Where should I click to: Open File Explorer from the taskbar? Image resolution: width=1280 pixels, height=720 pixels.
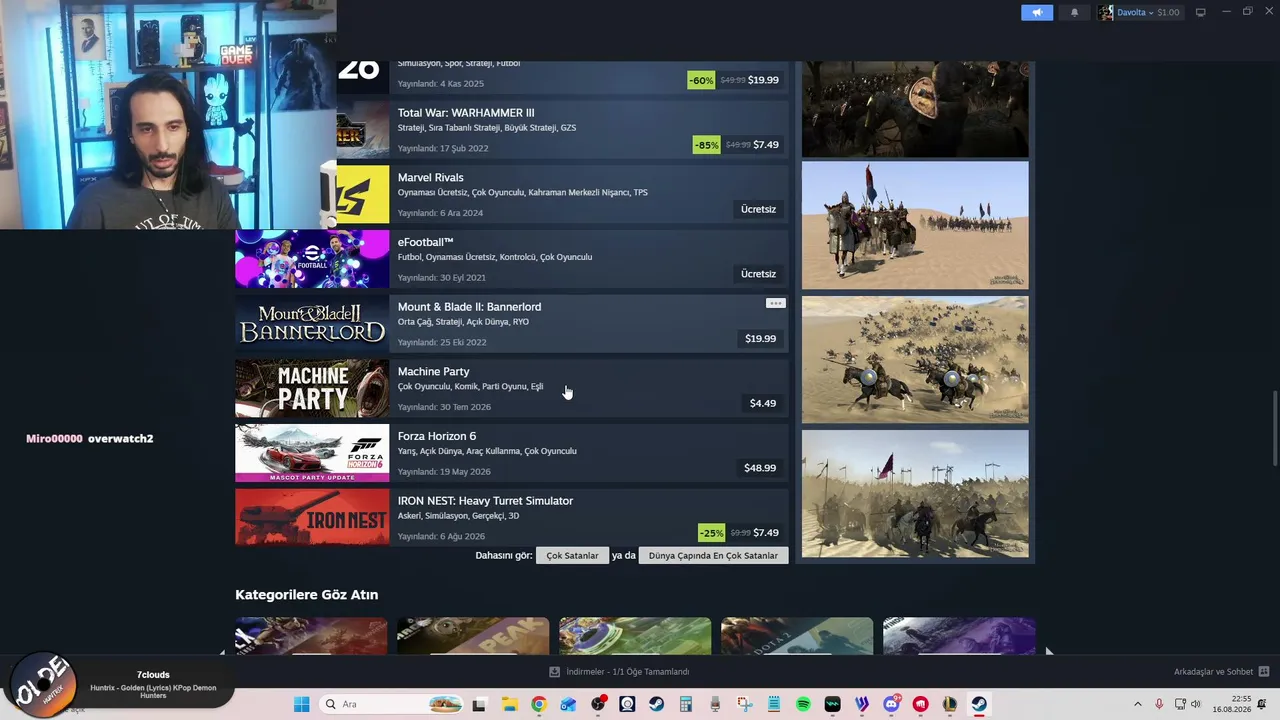509,704
